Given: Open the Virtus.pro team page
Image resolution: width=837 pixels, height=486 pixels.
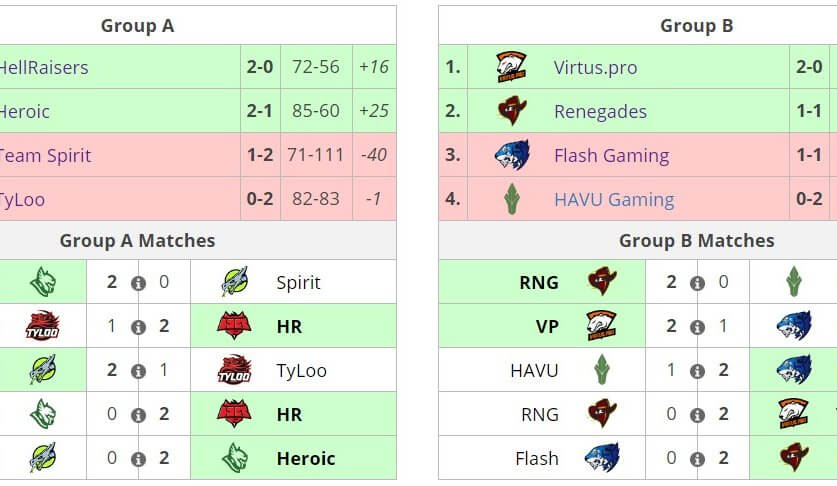Looking at the screenshot, I should coord(595,68).
